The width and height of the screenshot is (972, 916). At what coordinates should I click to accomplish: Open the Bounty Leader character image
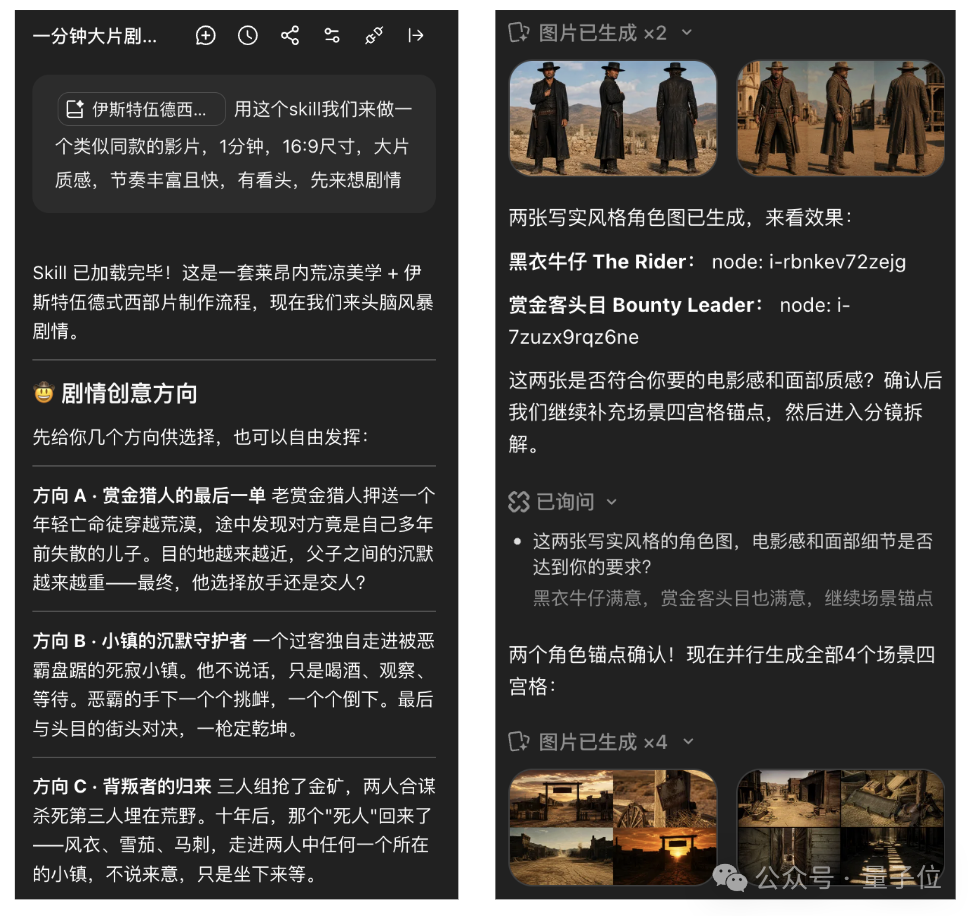point(841,118)
